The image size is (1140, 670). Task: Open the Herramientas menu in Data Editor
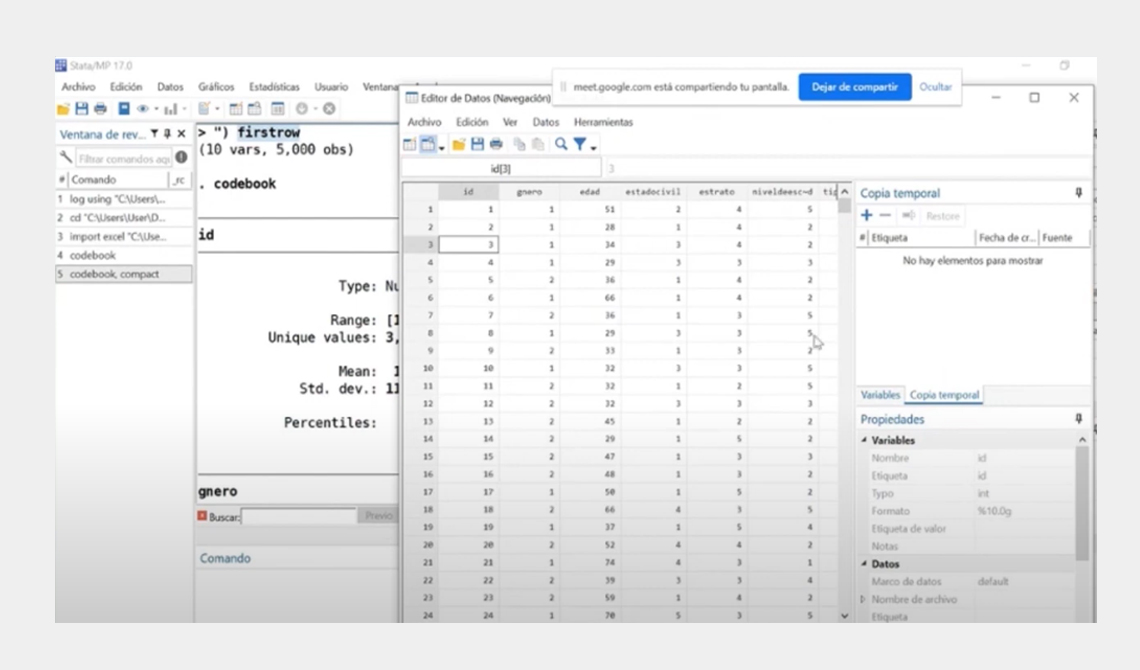coord(603,122)
